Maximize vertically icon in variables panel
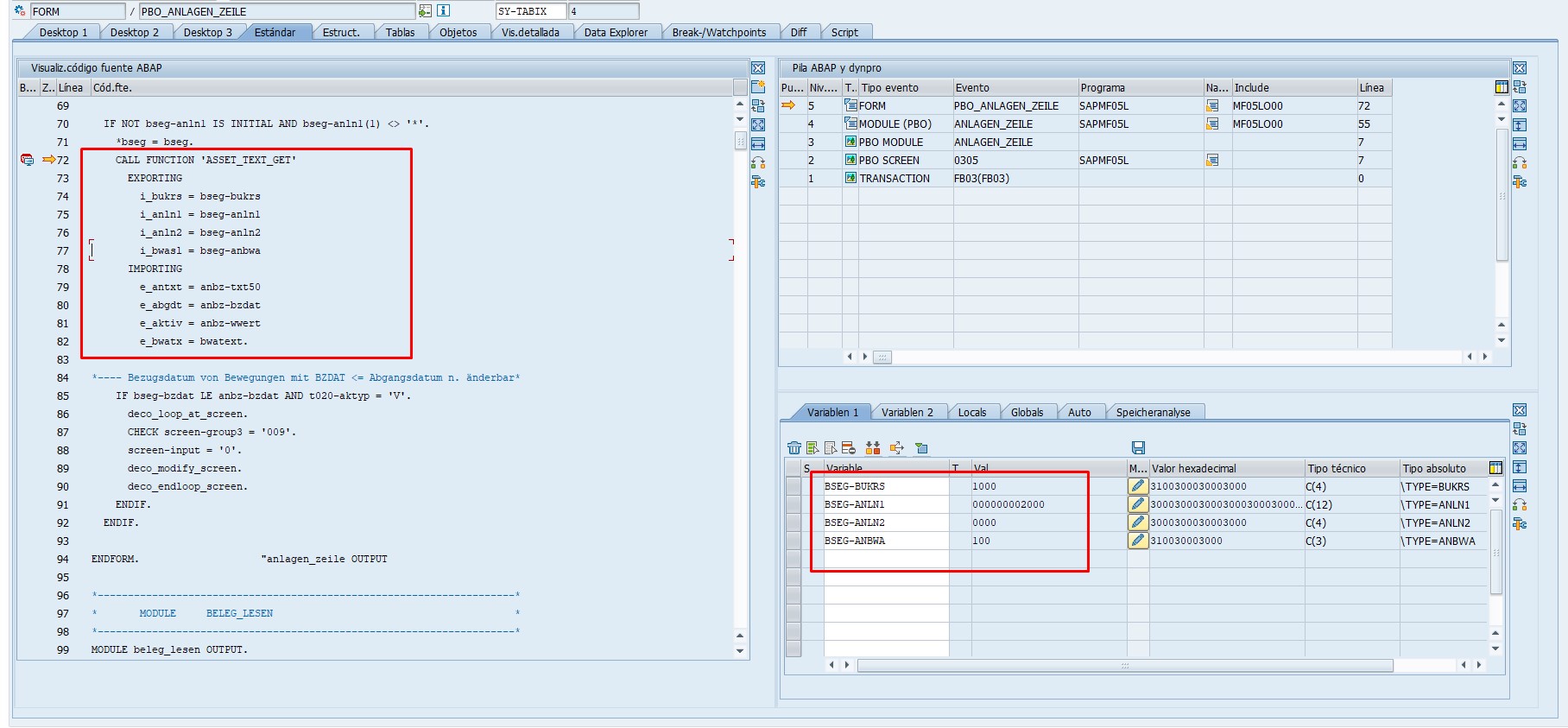 [x=1520, y=467]
